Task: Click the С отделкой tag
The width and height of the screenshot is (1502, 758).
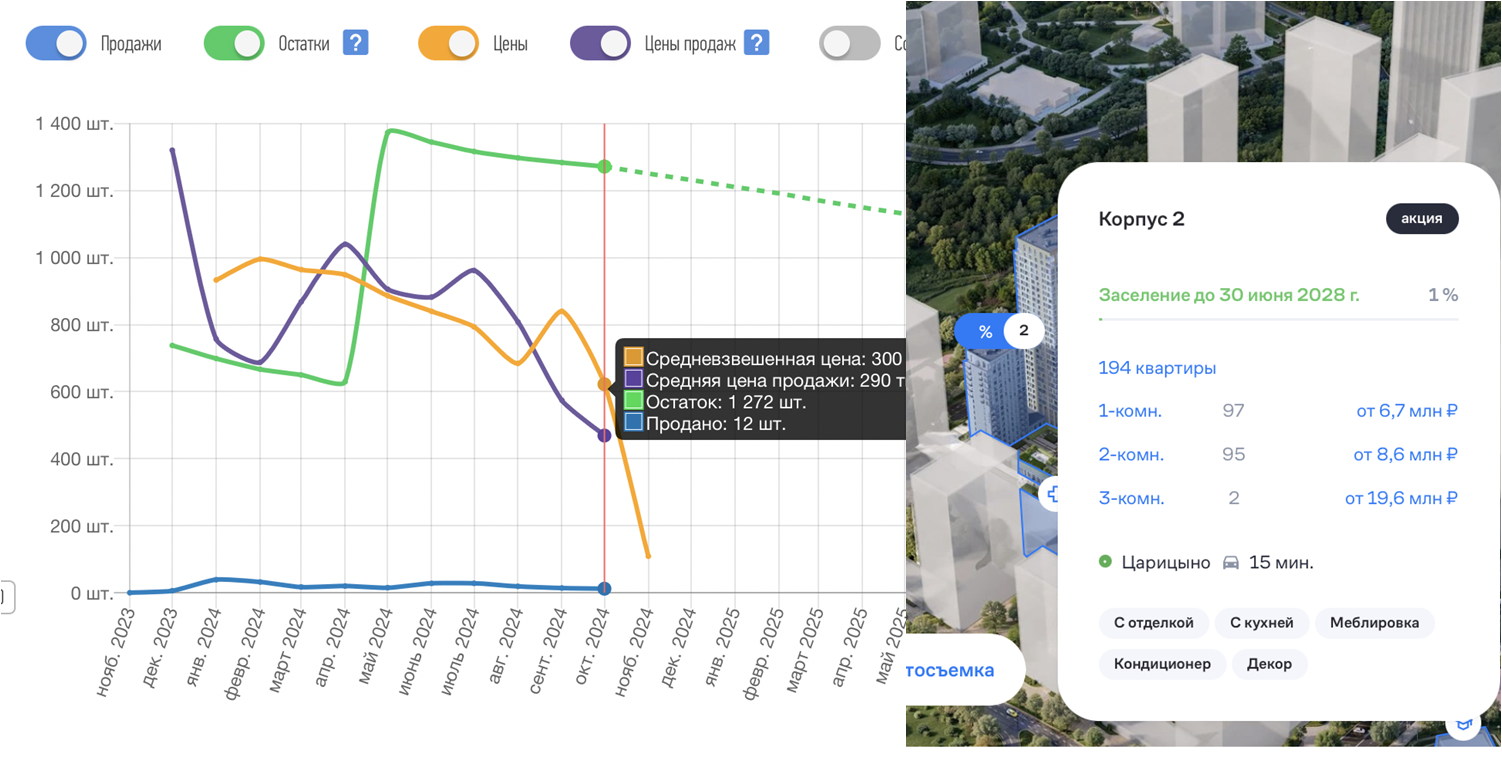Action: tap(1154, 623)
